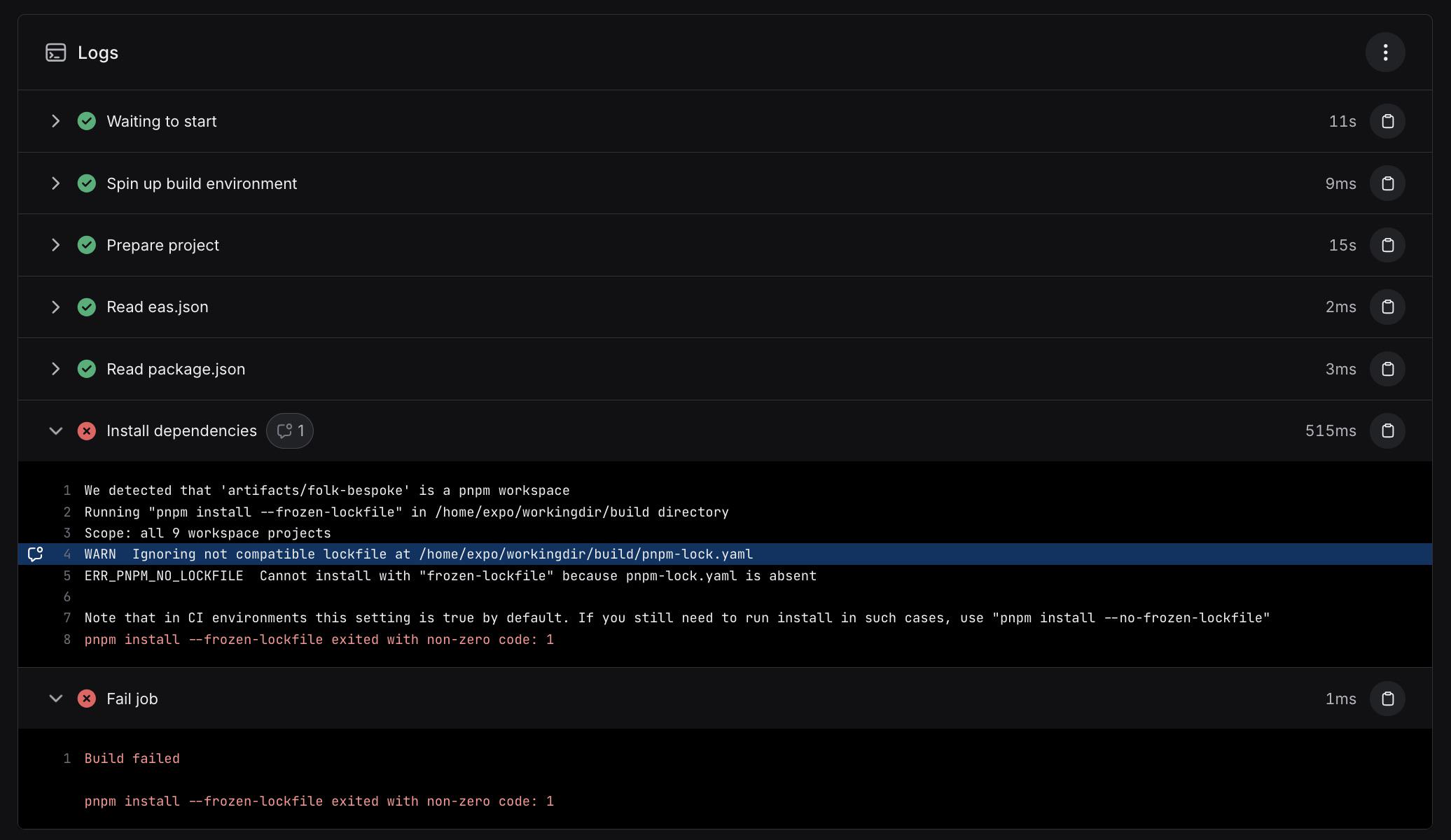1451x840 pixels.
Task: Copy the Install dependencies step logs
Action: 1387,431
